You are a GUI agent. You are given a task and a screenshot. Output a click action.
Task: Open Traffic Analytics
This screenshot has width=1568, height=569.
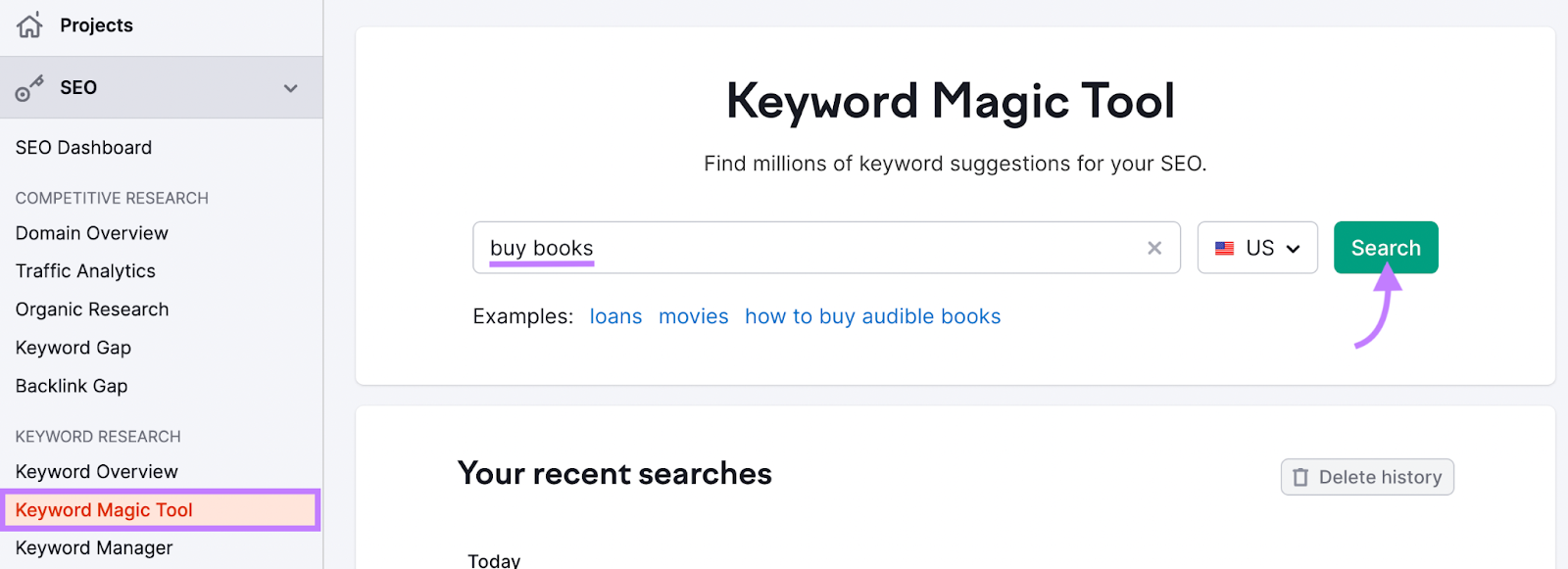click(x=85, y=271)
